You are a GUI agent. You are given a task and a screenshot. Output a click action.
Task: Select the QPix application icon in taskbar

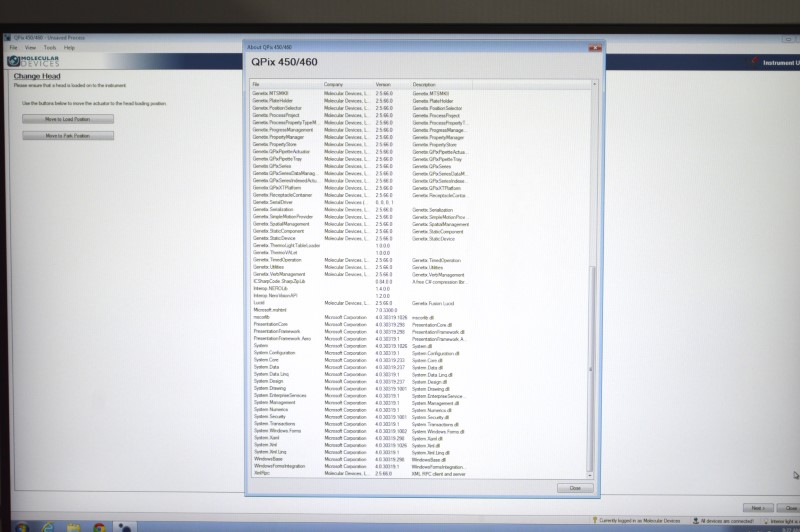(124, 527)
